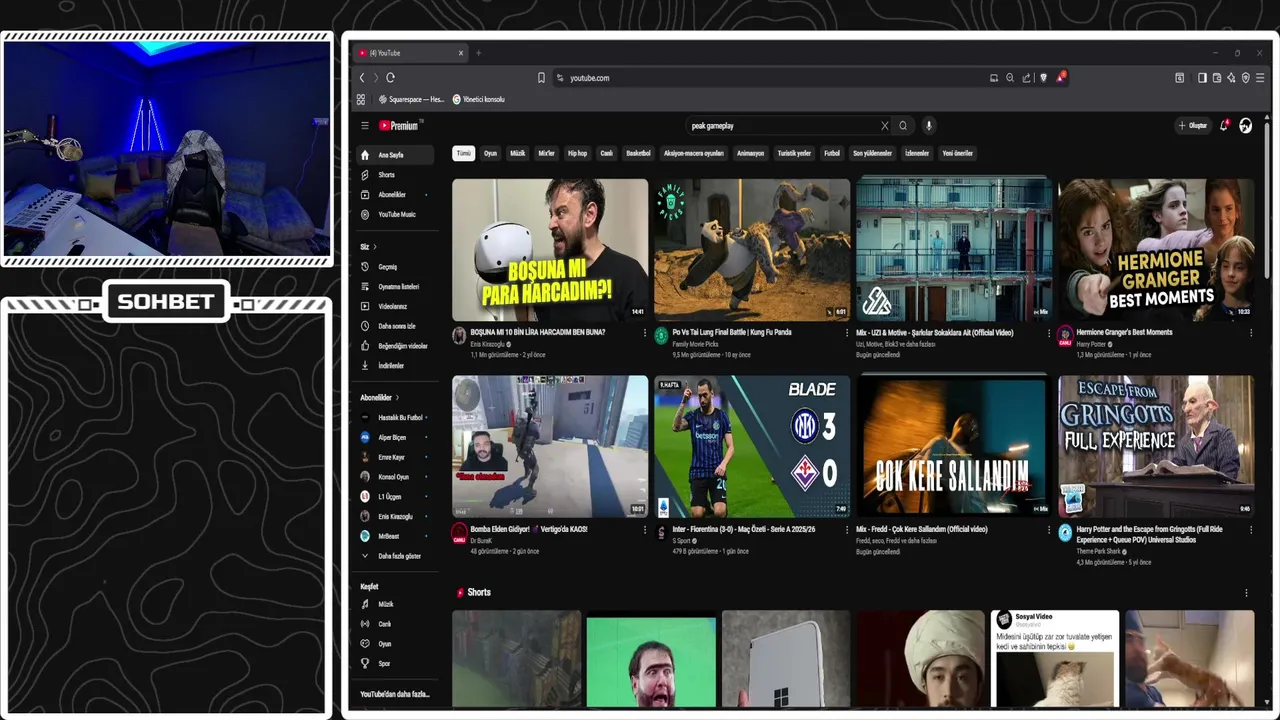Open Oynatma listeleri in the sidebar
1280x720 pixels.
click(x=395, y=287)
